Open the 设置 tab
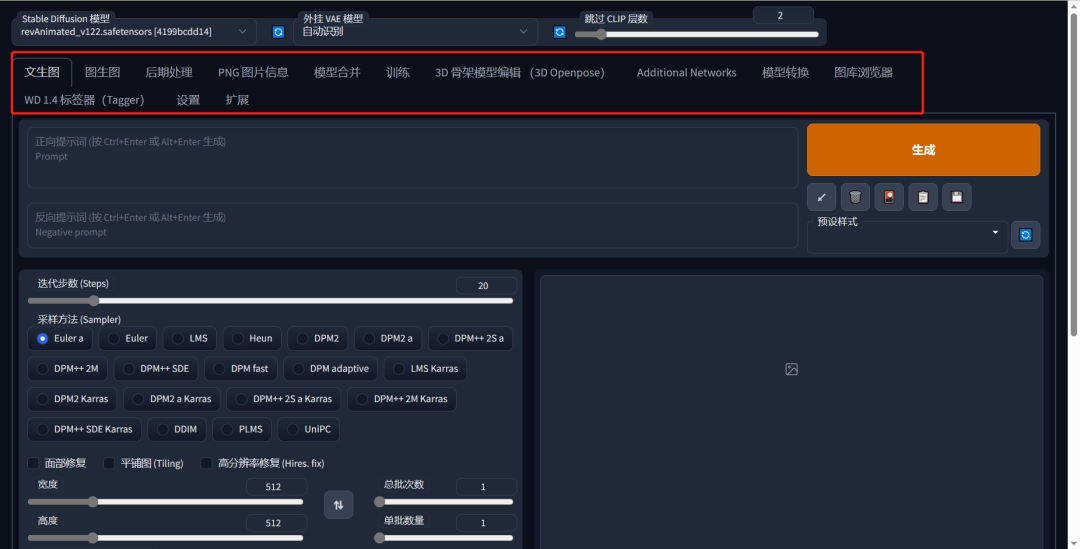Viewport: 1080px width, 549px height. tap(188, 100)
